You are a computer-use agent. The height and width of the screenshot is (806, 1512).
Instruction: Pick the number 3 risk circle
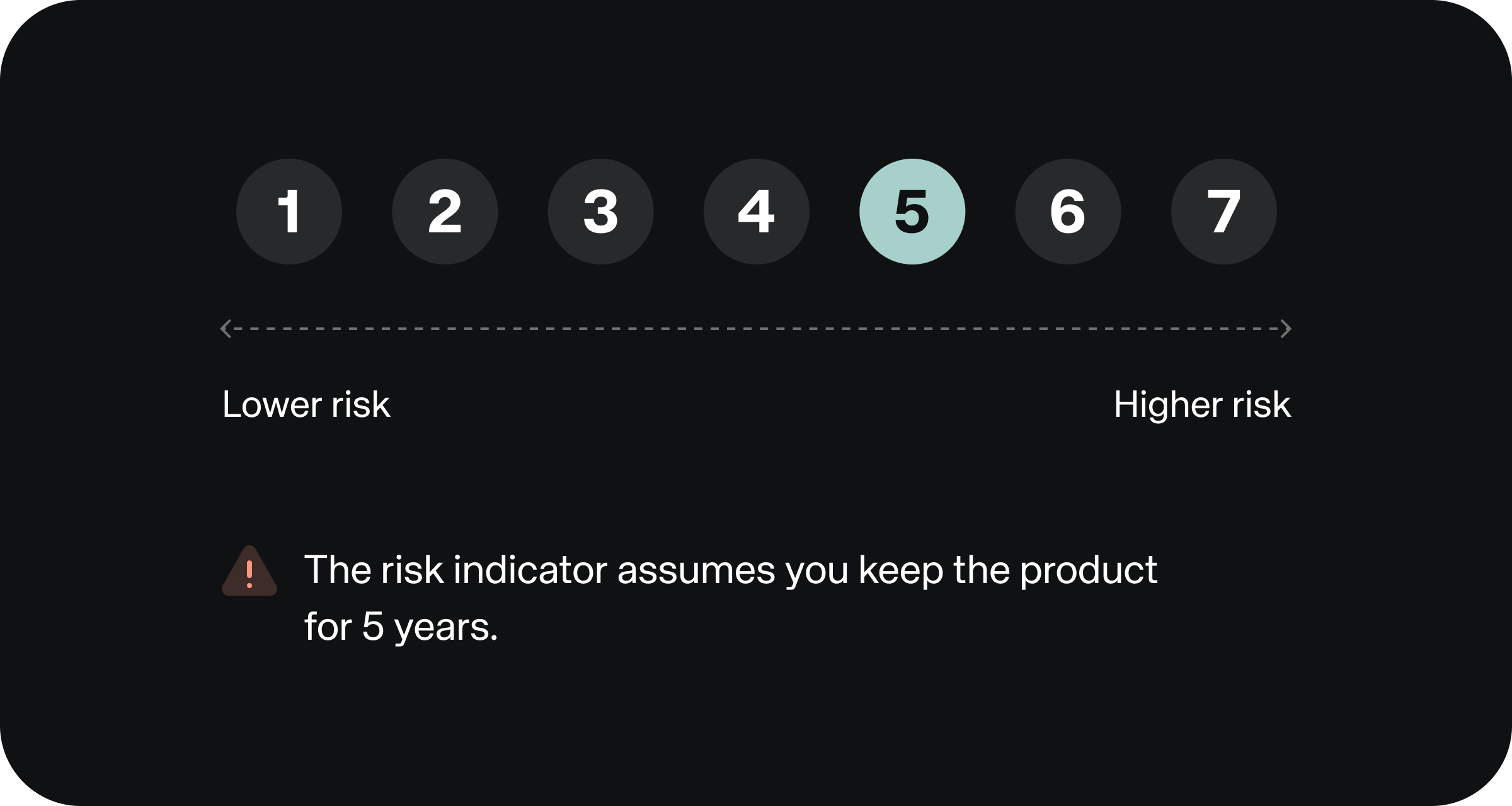tap(600, 212)
